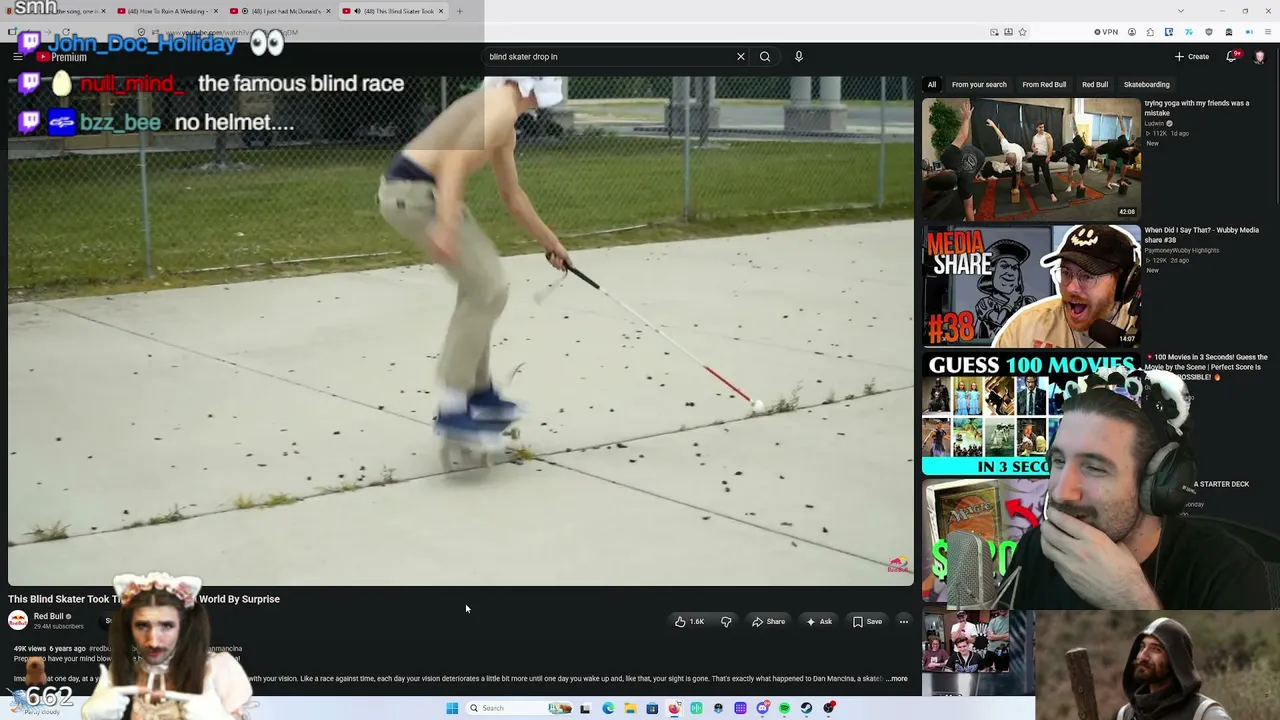Open OBS Studio from the taskbar
Viewport: 1280px width, 720px height.
tap(828, 708)
